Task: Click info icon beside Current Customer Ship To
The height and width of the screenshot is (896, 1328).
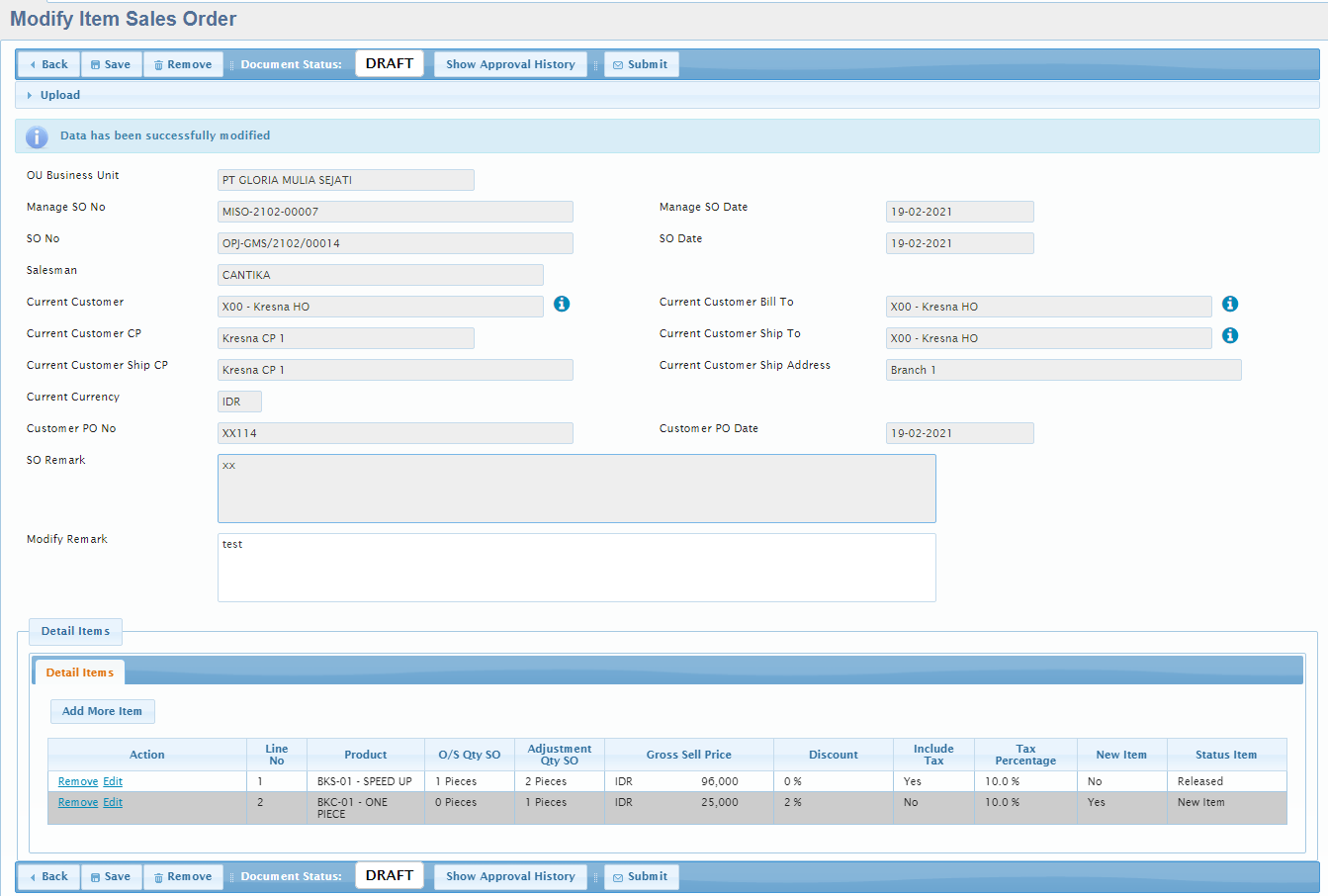Action: point(1230,335)
